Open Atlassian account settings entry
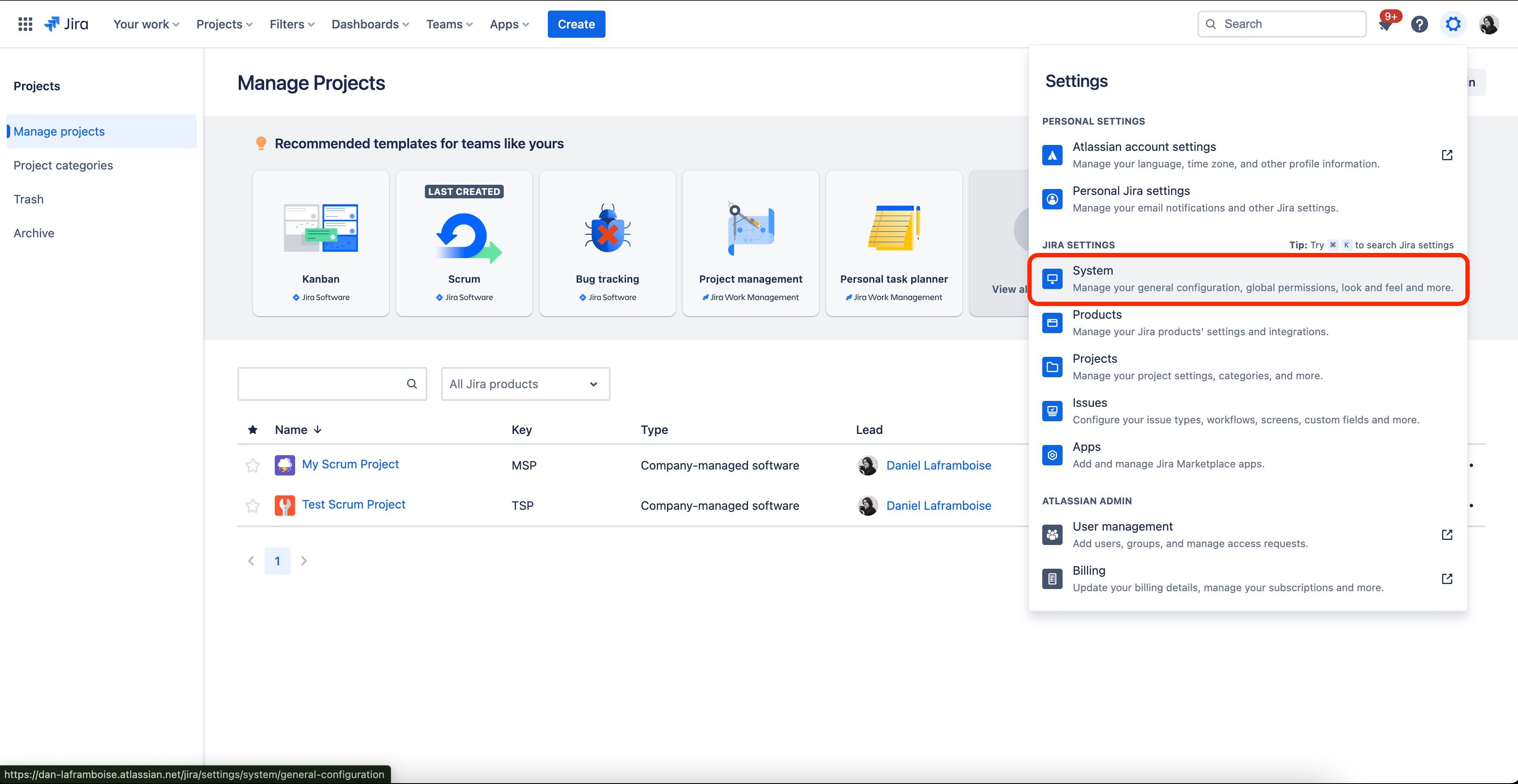 click(1248, 155)
